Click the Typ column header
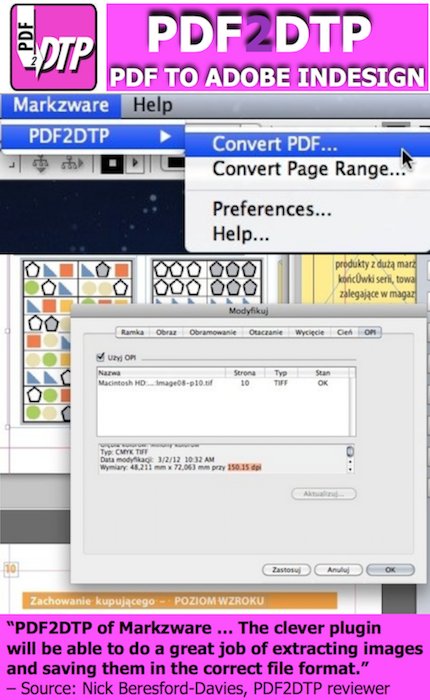The width and height of the screenshot is (430, 700). [x=280, y=373]
